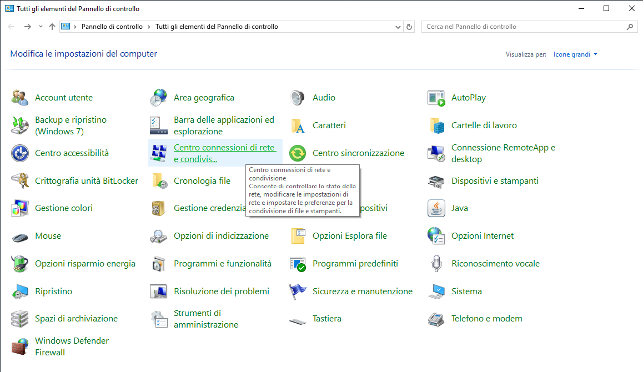Open the Java icon
Viewport: 644px width, 372px height.
(x=436, y=208)
